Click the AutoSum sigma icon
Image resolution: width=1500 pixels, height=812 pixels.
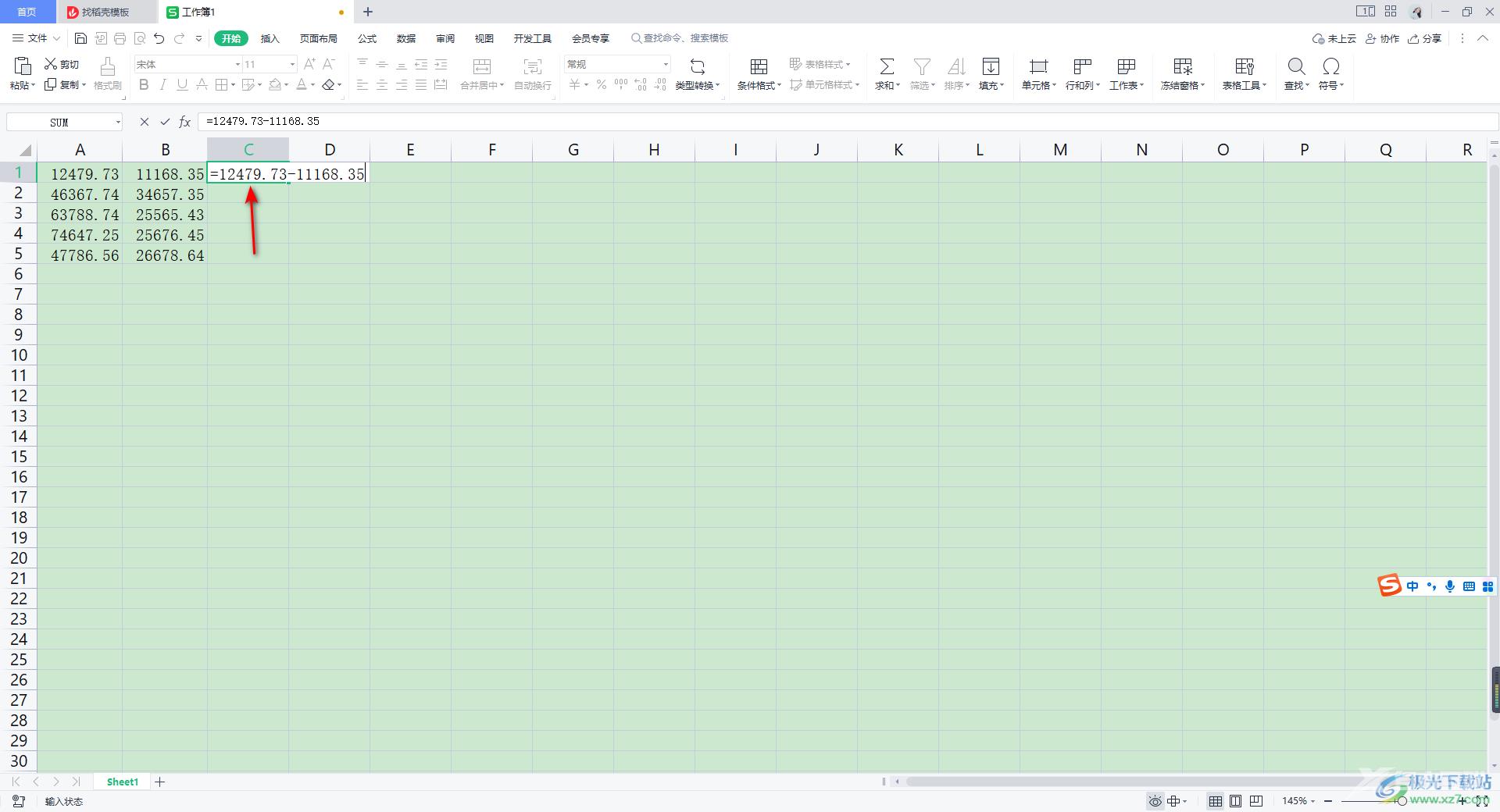point(887,66)
